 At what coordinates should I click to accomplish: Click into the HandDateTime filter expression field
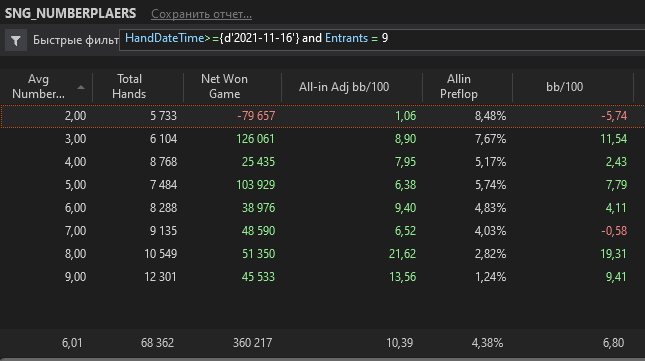[382, 40]
